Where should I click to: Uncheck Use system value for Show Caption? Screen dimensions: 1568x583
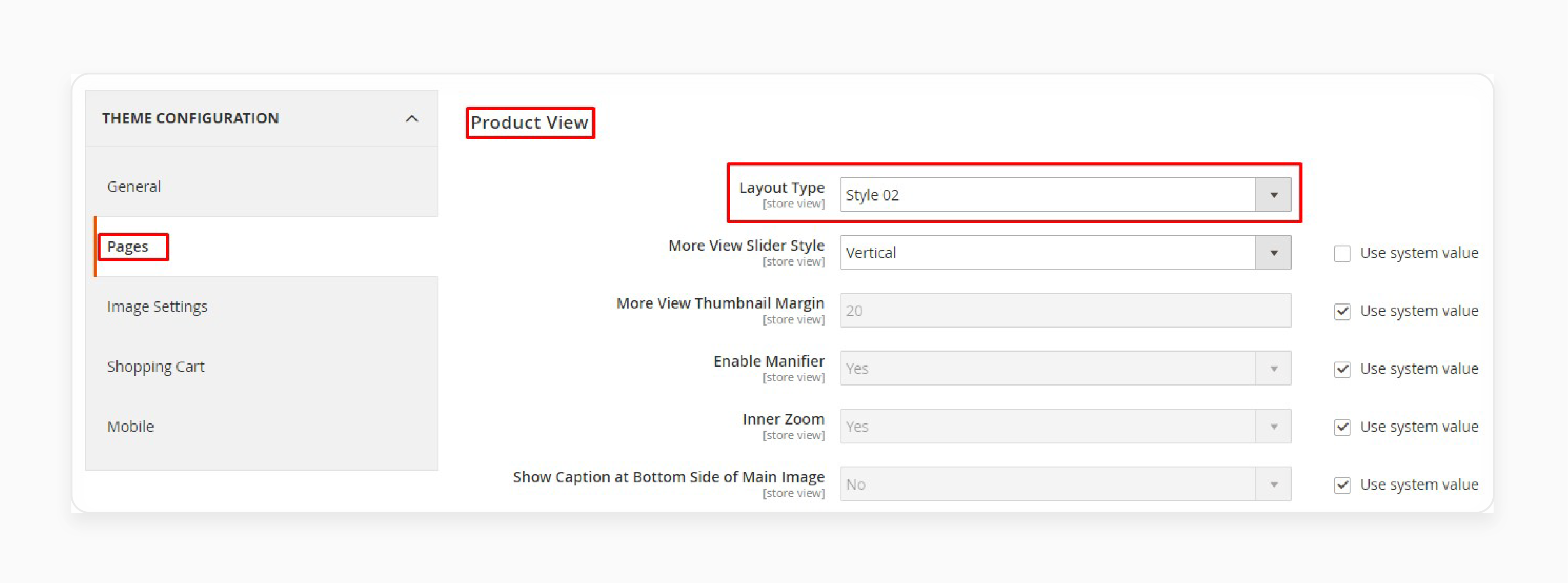coord(1342,485)
